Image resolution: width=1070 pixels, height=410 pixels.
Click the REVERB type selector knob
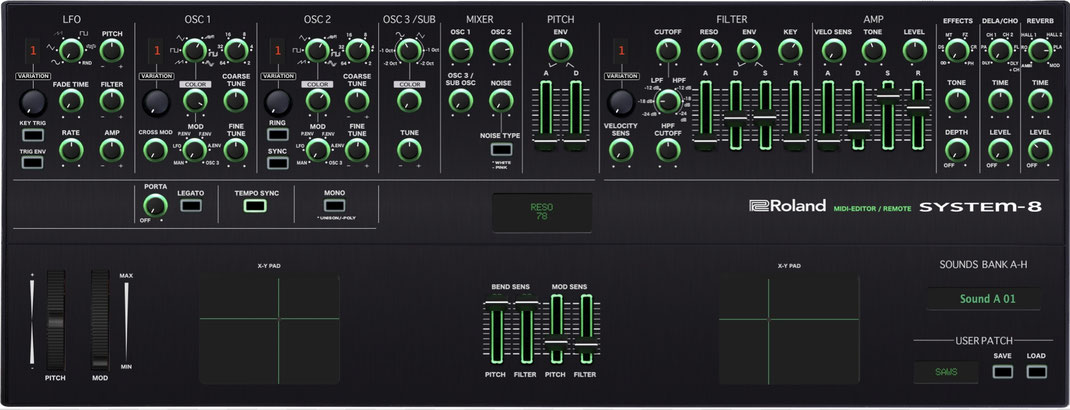1040,50
